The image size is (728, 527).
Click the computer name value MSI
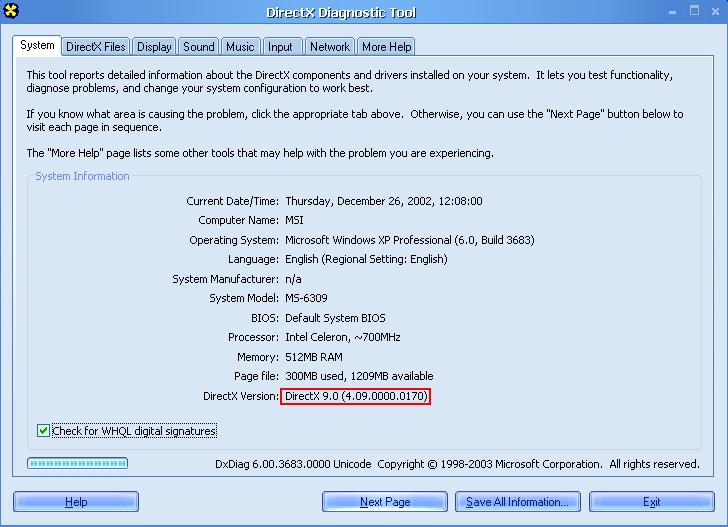click(294, 220)
